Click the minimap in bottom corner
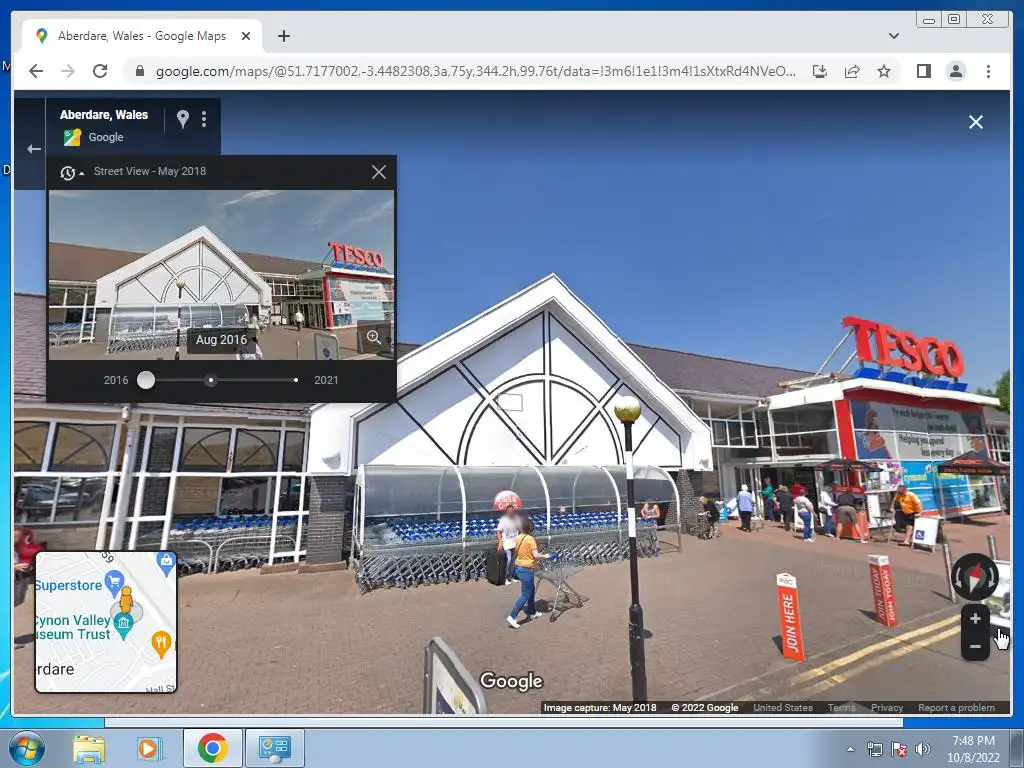 [x=106, y=622]
